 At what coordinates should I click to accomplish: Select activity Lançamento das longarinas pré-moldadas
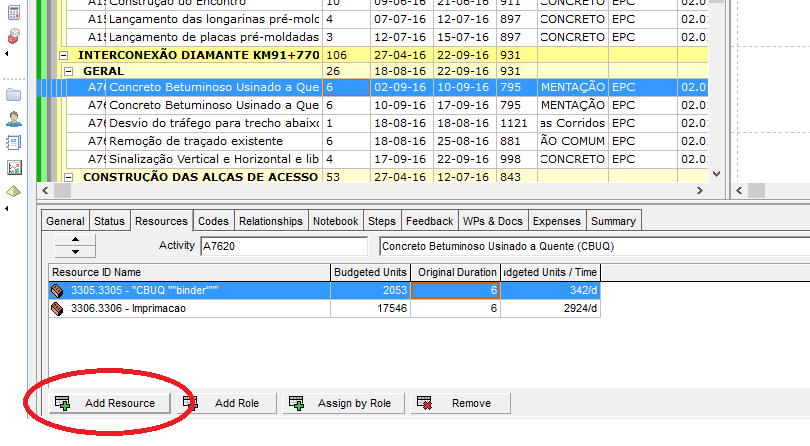click(214, 19)
